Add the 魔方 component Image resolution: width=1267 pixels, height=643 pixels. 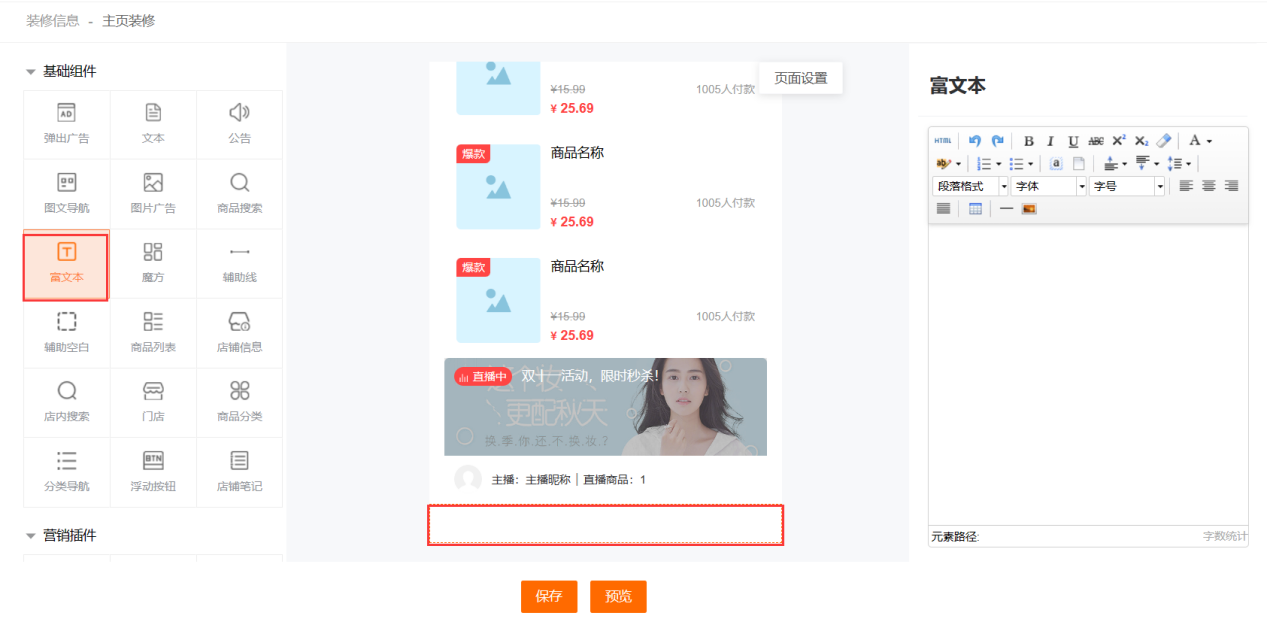(153, 264)
